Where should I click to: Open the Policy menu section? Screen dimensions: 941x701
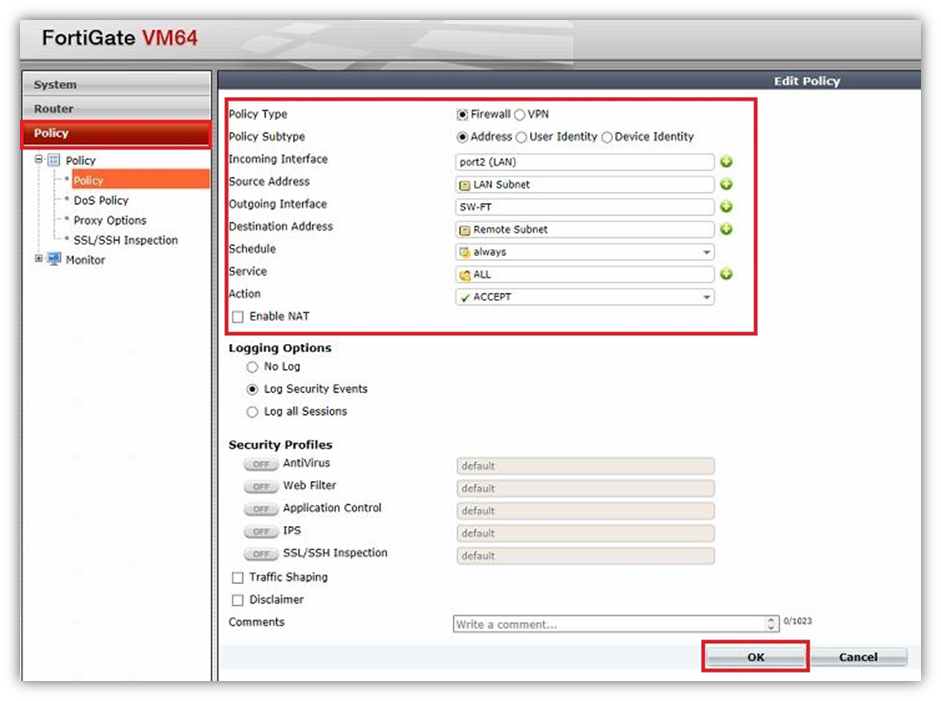pos(116,133)
